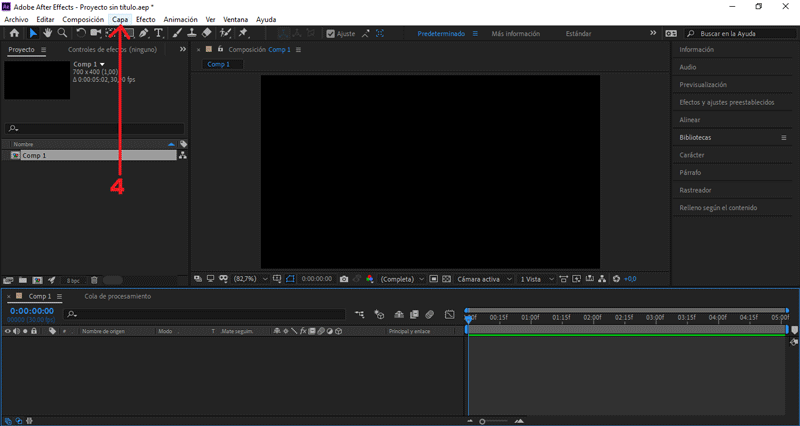The height and width of the screenshot is (426, 800).
Task: Select the Type text tool
Action: point(159,33)
